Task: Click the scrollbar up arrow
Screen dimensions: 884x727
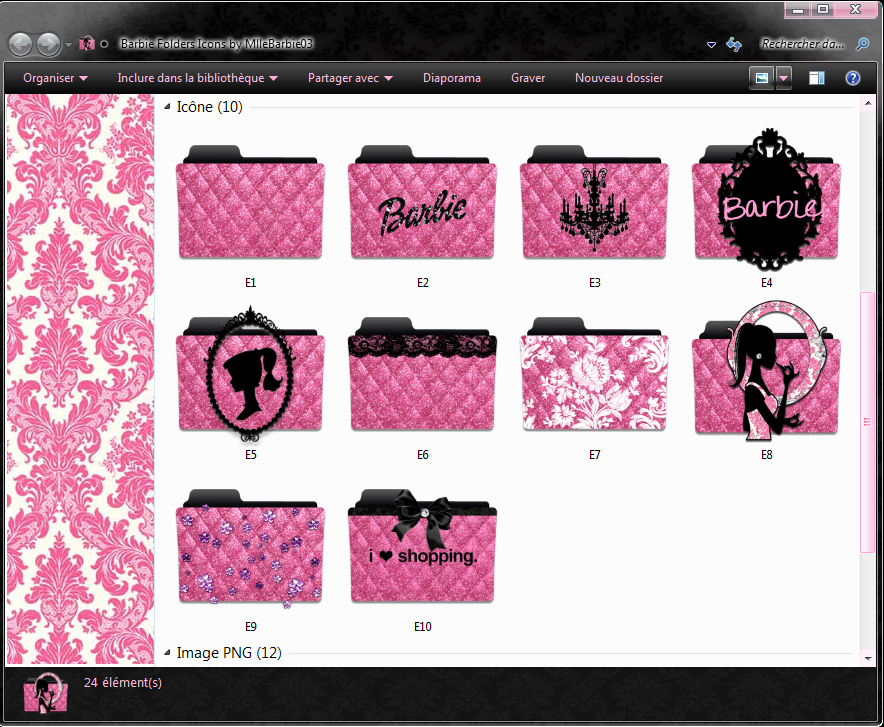Action: point(868,104)
